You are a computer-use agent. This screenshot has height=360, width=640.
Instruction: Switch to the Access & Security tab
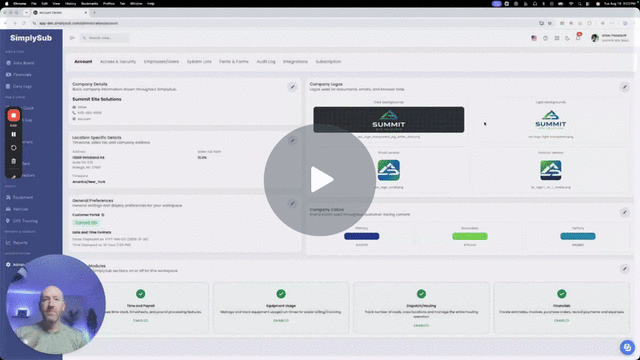118,62
